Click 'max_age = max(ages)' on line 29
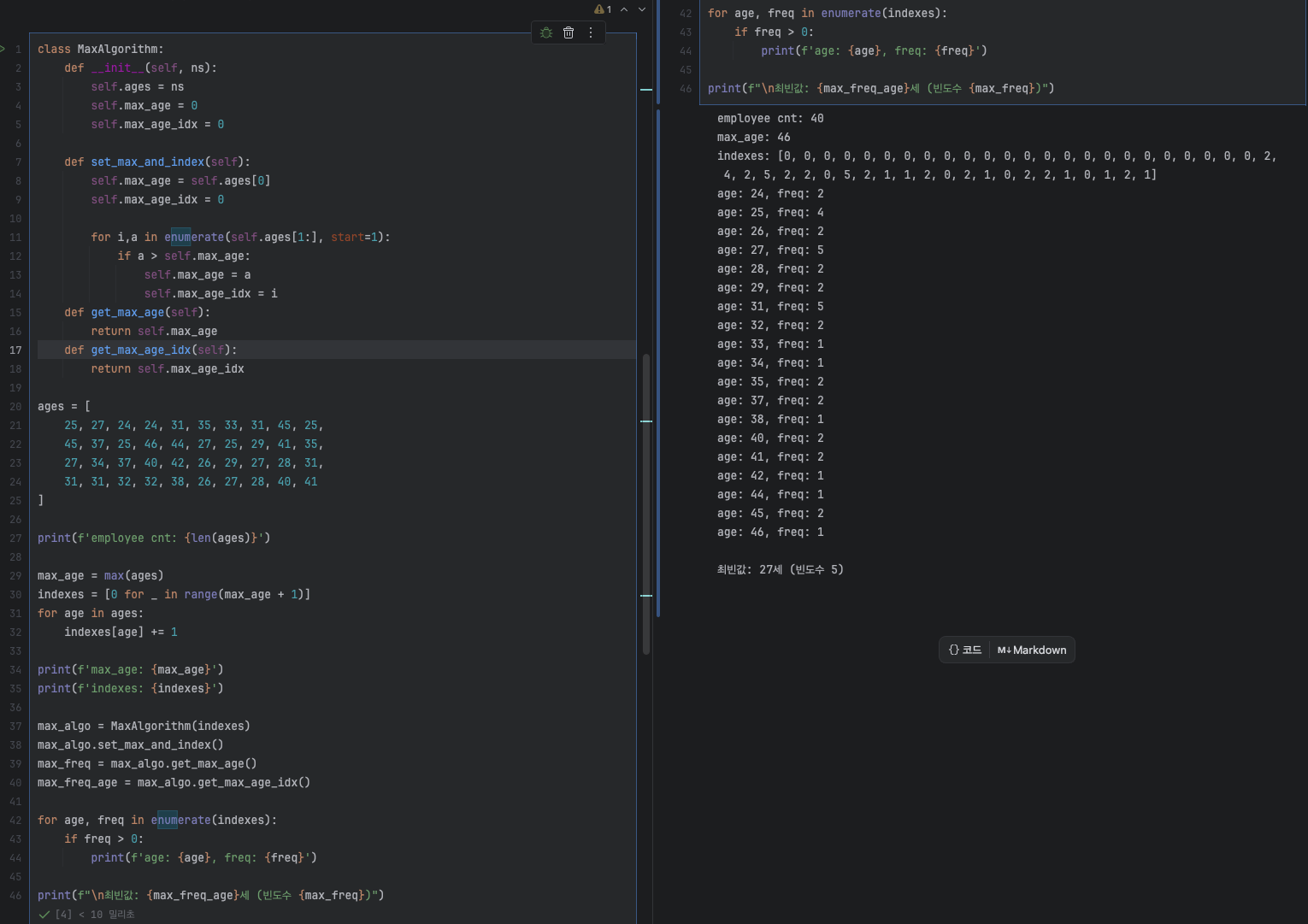The height and width of the screenshot is (924, 1308). (101, 575)
